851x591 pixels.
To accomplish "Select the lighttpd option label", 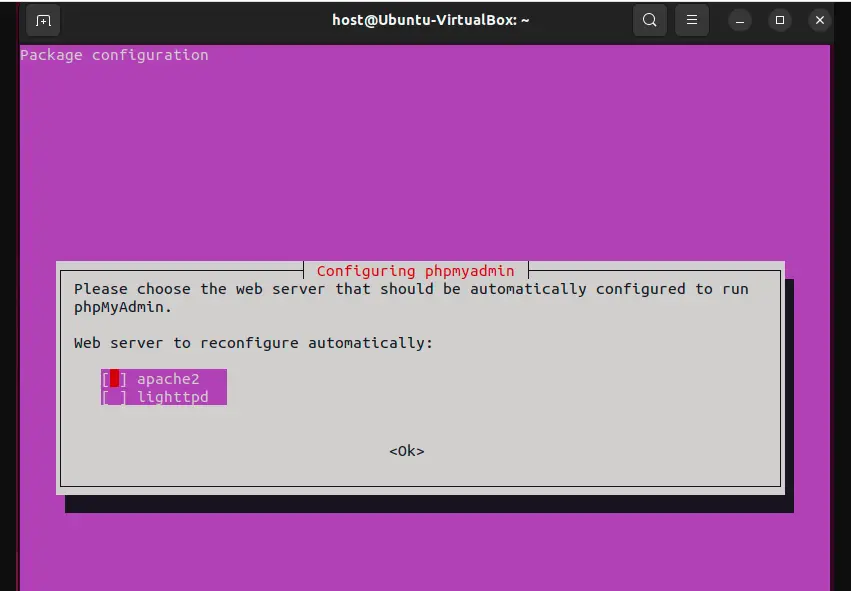I will [172, 397].
